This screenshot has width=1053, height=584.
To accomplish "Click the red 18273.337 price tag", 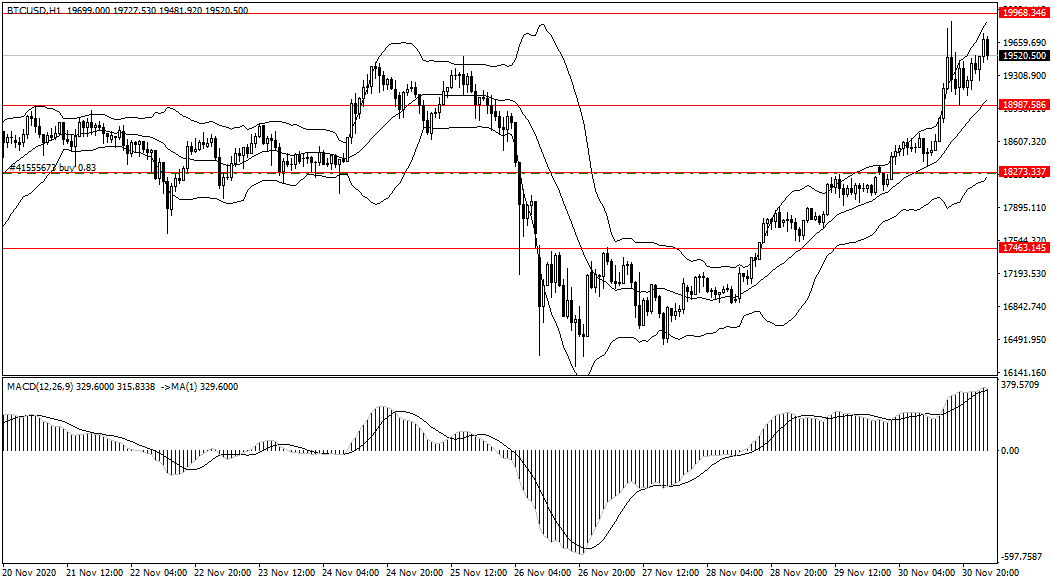I will point(1022,172).
